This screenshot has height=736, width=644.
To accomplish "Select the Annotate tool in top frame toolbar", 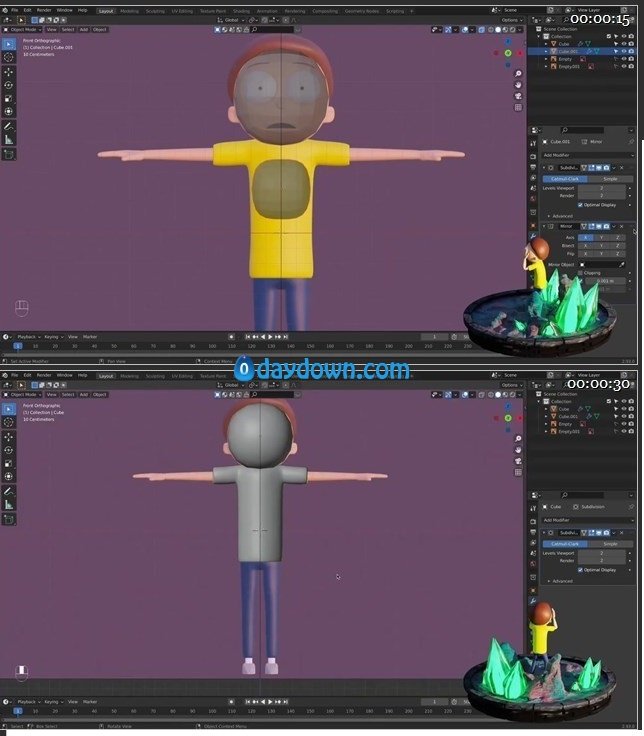I will [8, 126].
